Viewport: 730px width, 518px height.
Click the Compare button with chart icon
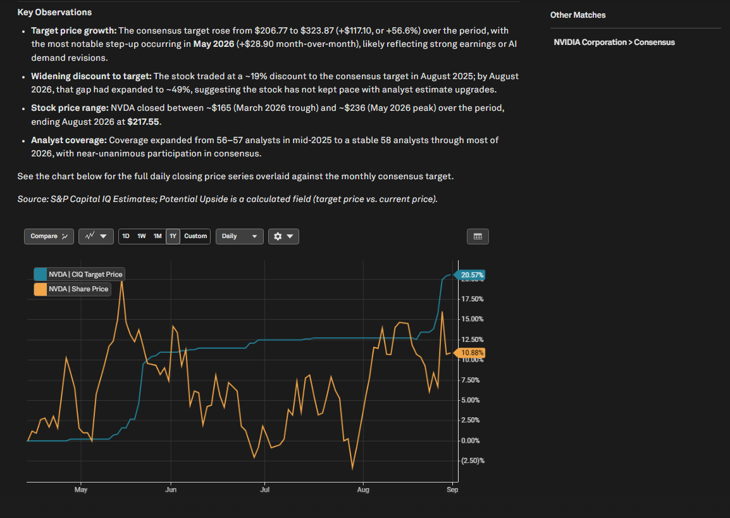click(x=49, y=236)
